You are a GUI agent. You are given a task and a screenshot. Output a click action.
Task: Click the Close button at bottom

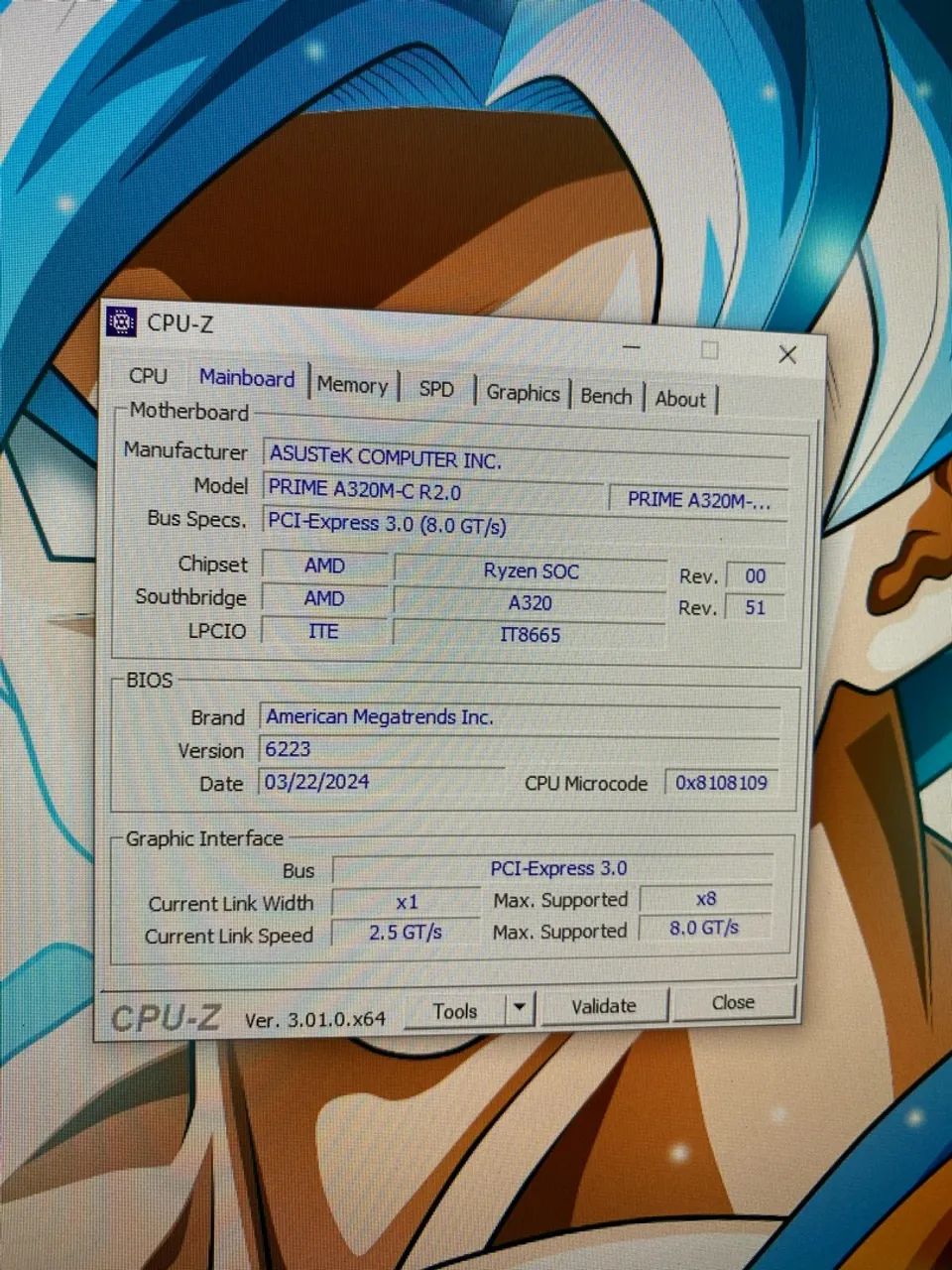coord(734,1003)
